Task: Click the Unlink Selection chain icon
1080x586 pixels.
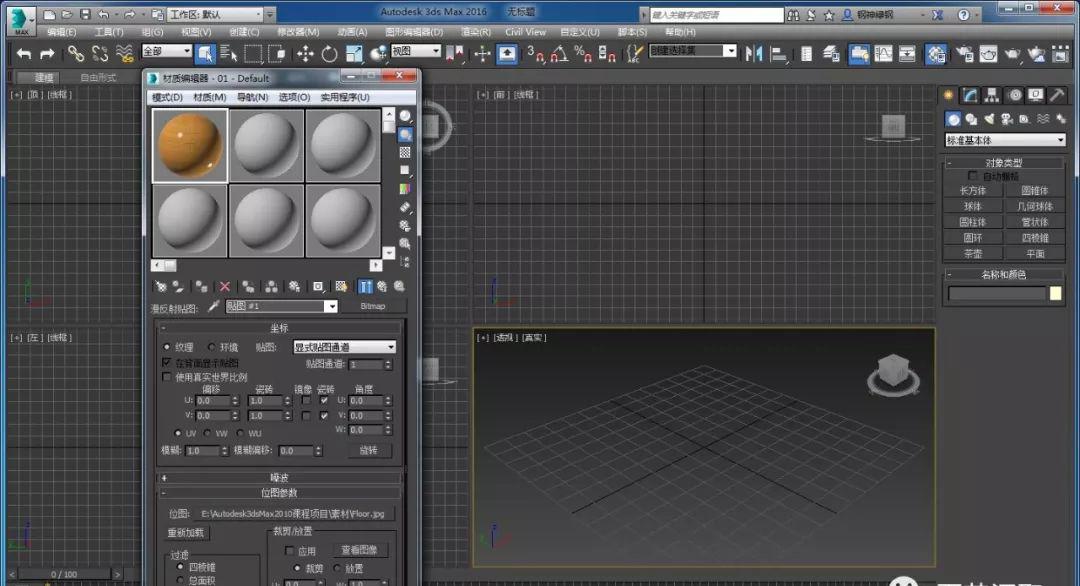Action: pyautogui.click(x=100, y=54)
